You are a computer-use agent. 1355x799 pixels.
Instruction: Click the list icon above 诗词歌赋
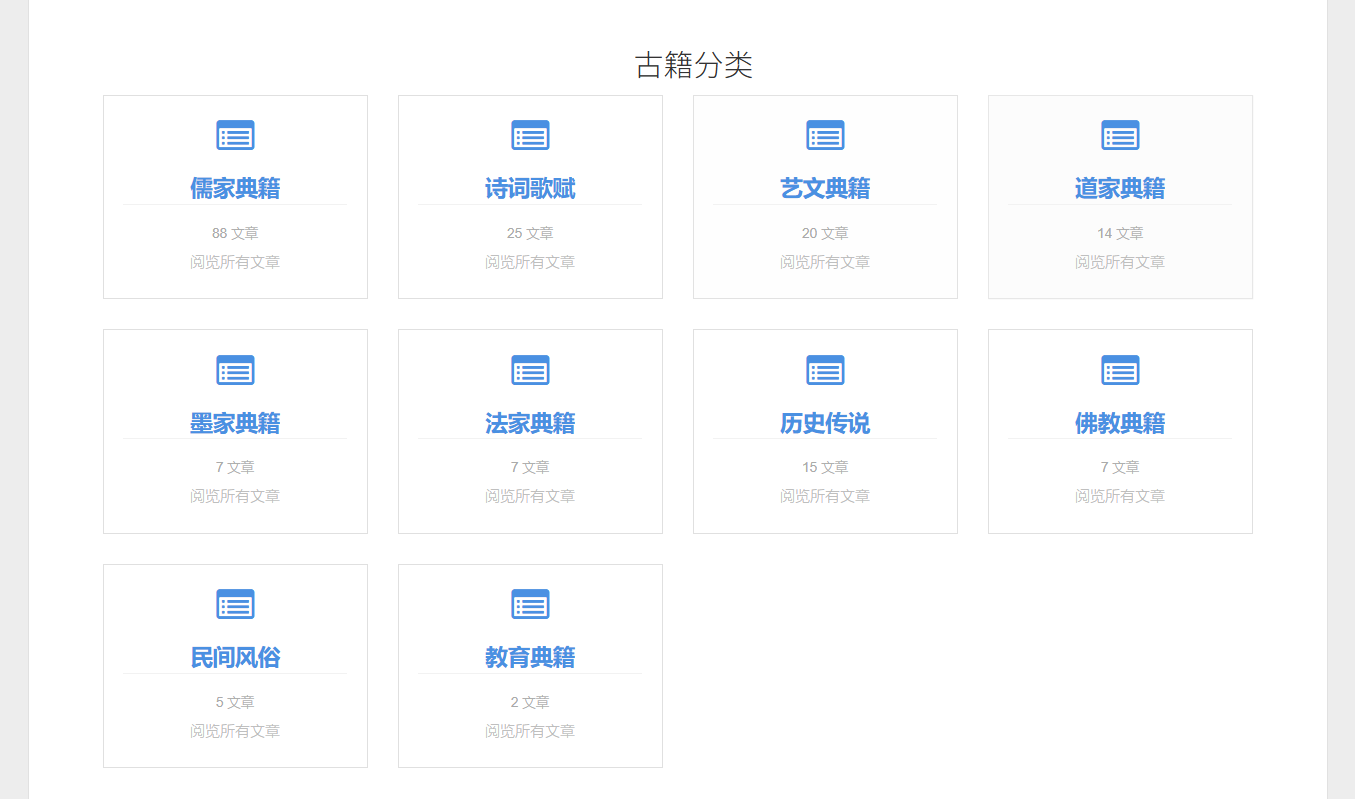tap(530, 135)
